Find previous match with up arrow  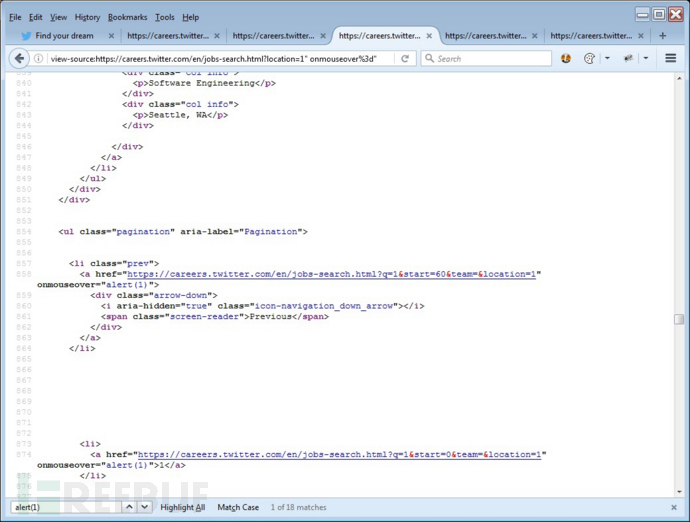click(x=129, y=507)
